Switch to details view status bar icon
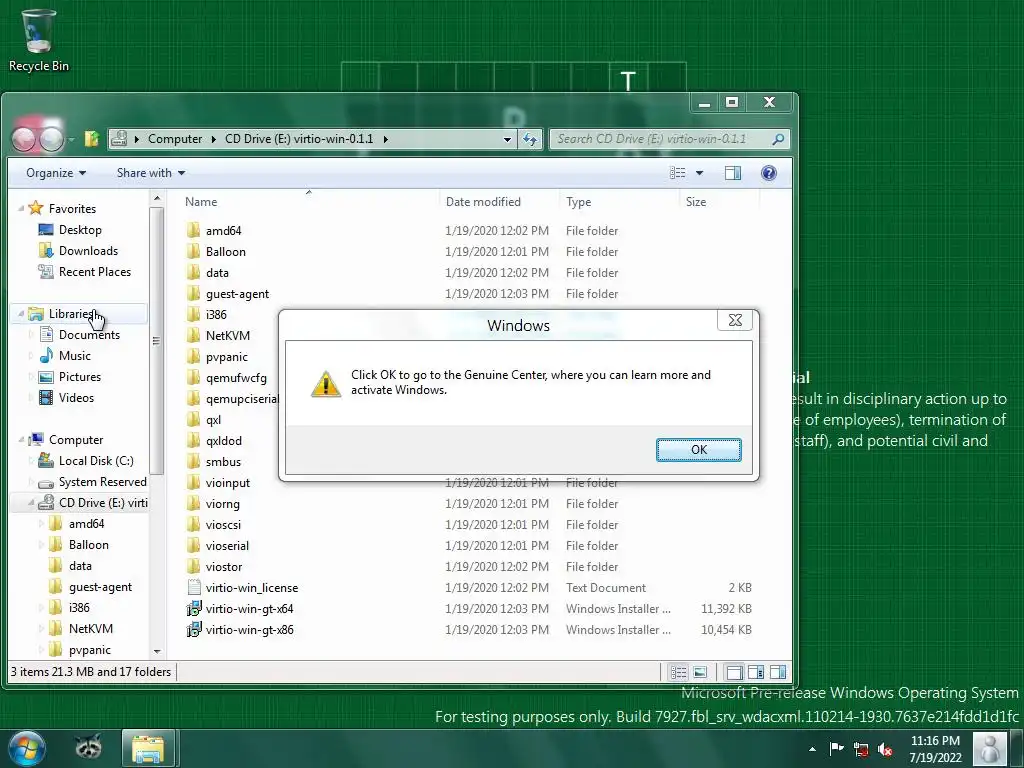Image resolution: width=1024 pixels, height=768 pixels. [x=679, y=672]
